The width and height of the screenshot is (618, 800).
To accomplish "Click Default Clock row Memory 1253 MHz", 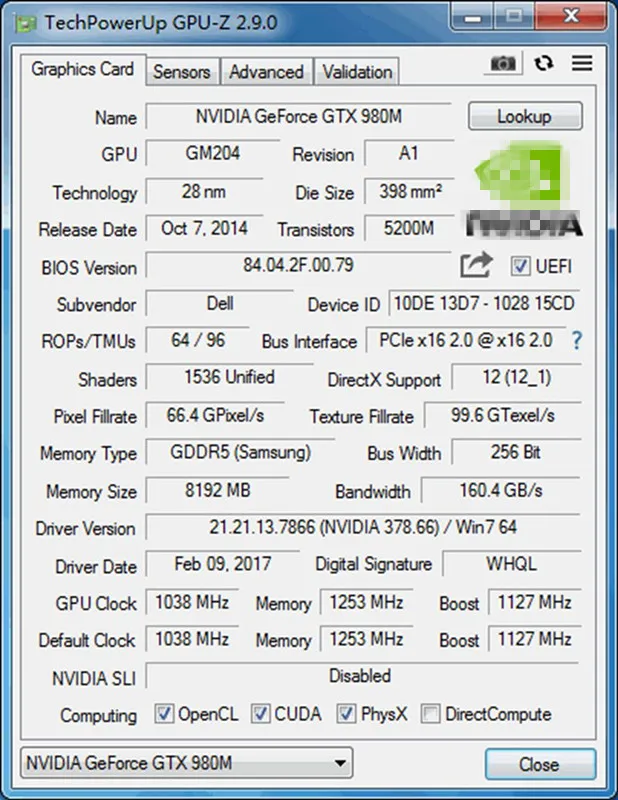I will [x=366, y=639].
